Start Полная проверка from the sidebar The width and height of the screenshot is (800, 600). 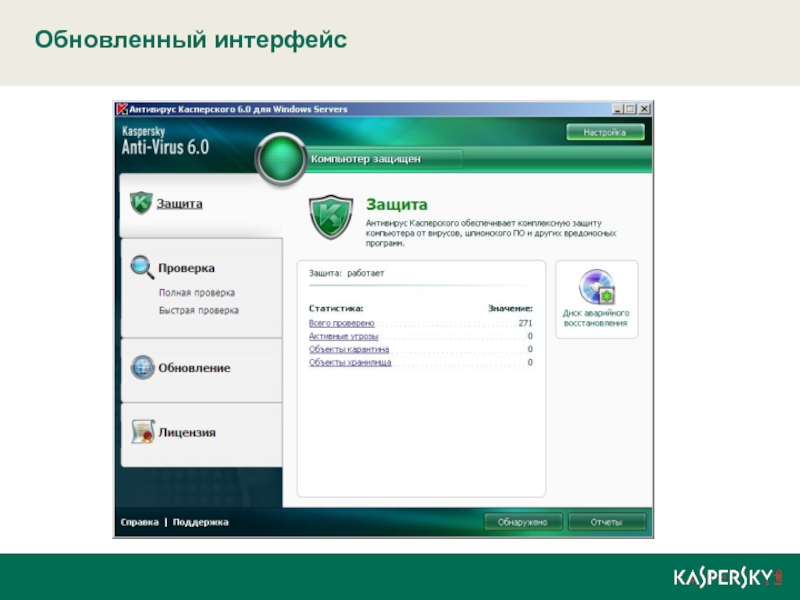pyautogui.click(x=196, y=293)
